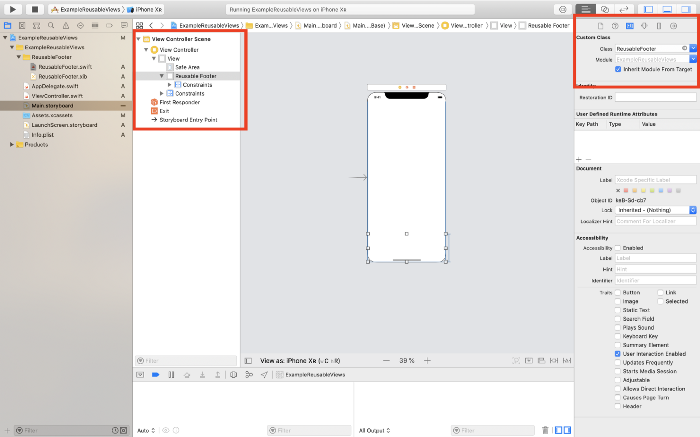Toggle the Debug area visibility
Image resolution: width=700 pixels, height=437 pixels.
tap(667, 9)
